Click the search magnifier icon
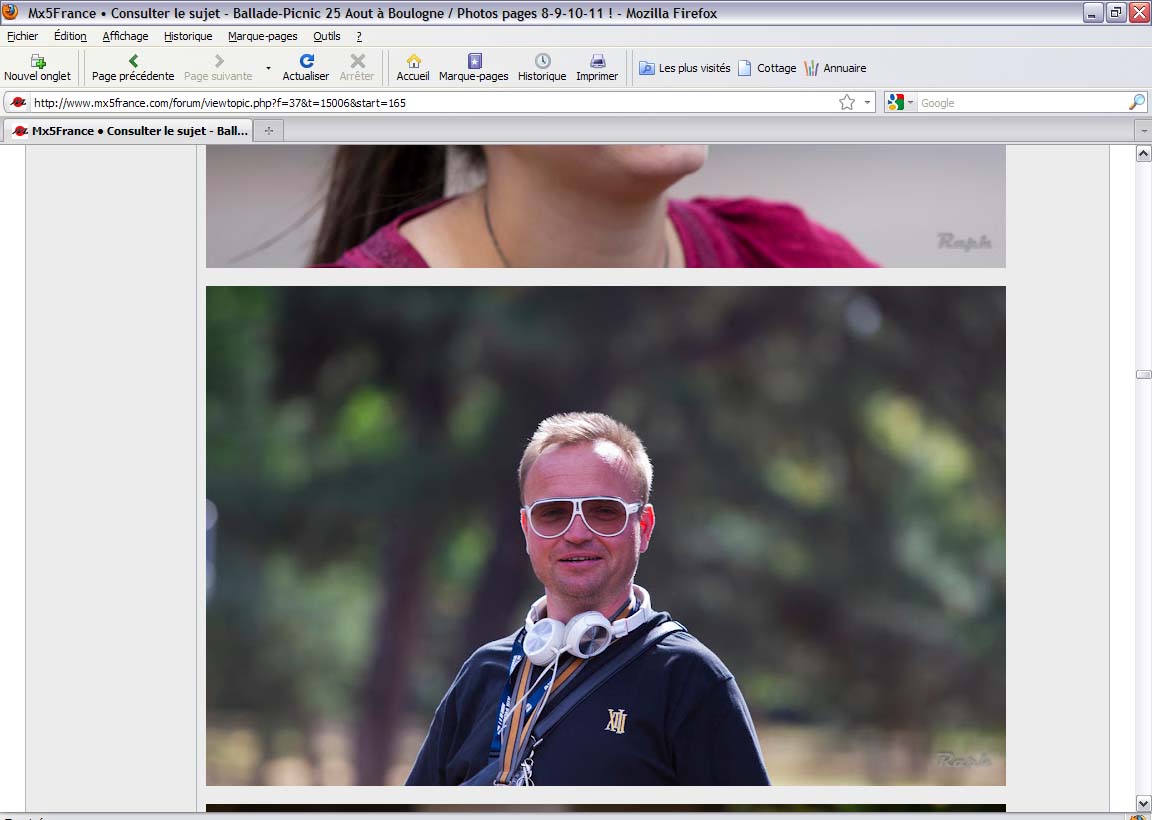 [1137, 103]
